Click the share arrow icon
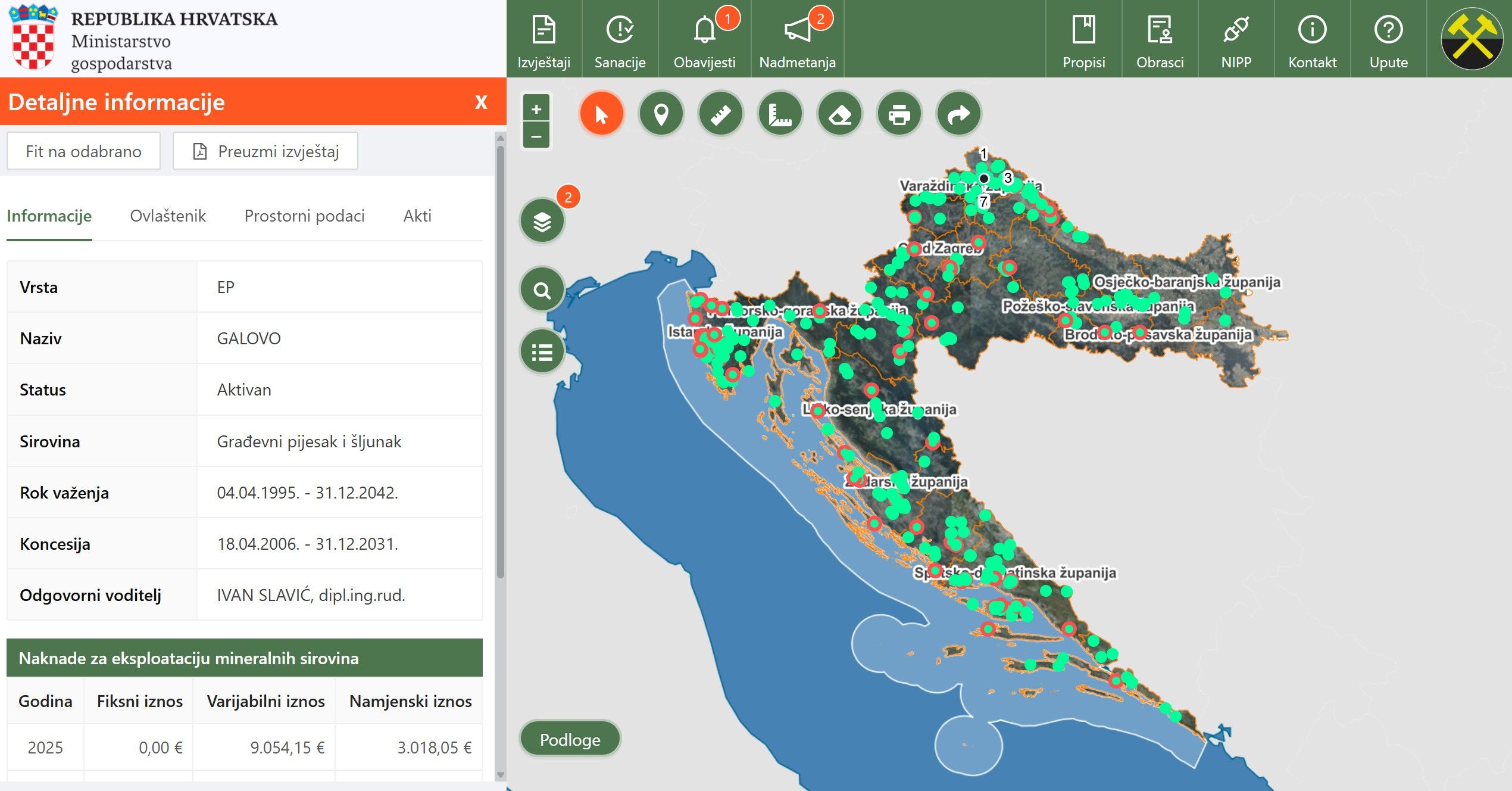Image resolution: width=1512 pixels, height=791 pixels. pos(958,114)
